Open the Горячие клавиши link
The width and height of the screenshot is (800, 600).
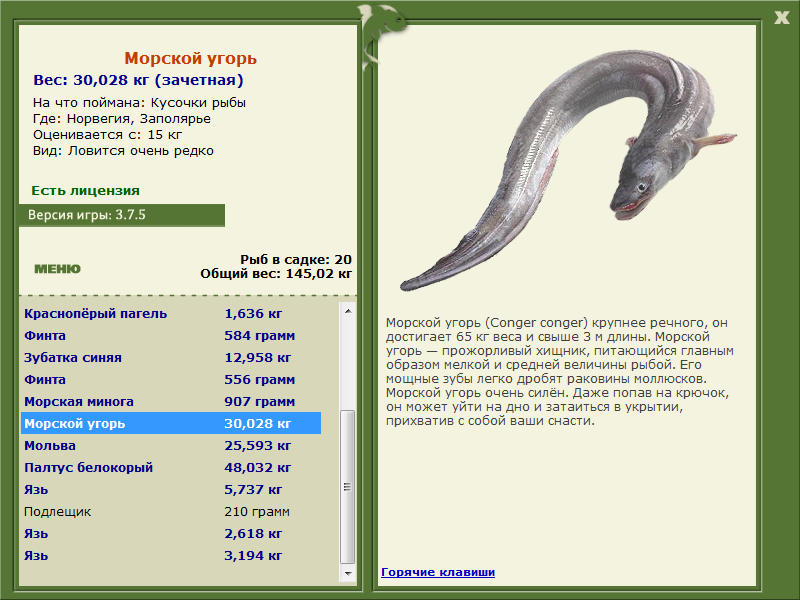point(438,572)
